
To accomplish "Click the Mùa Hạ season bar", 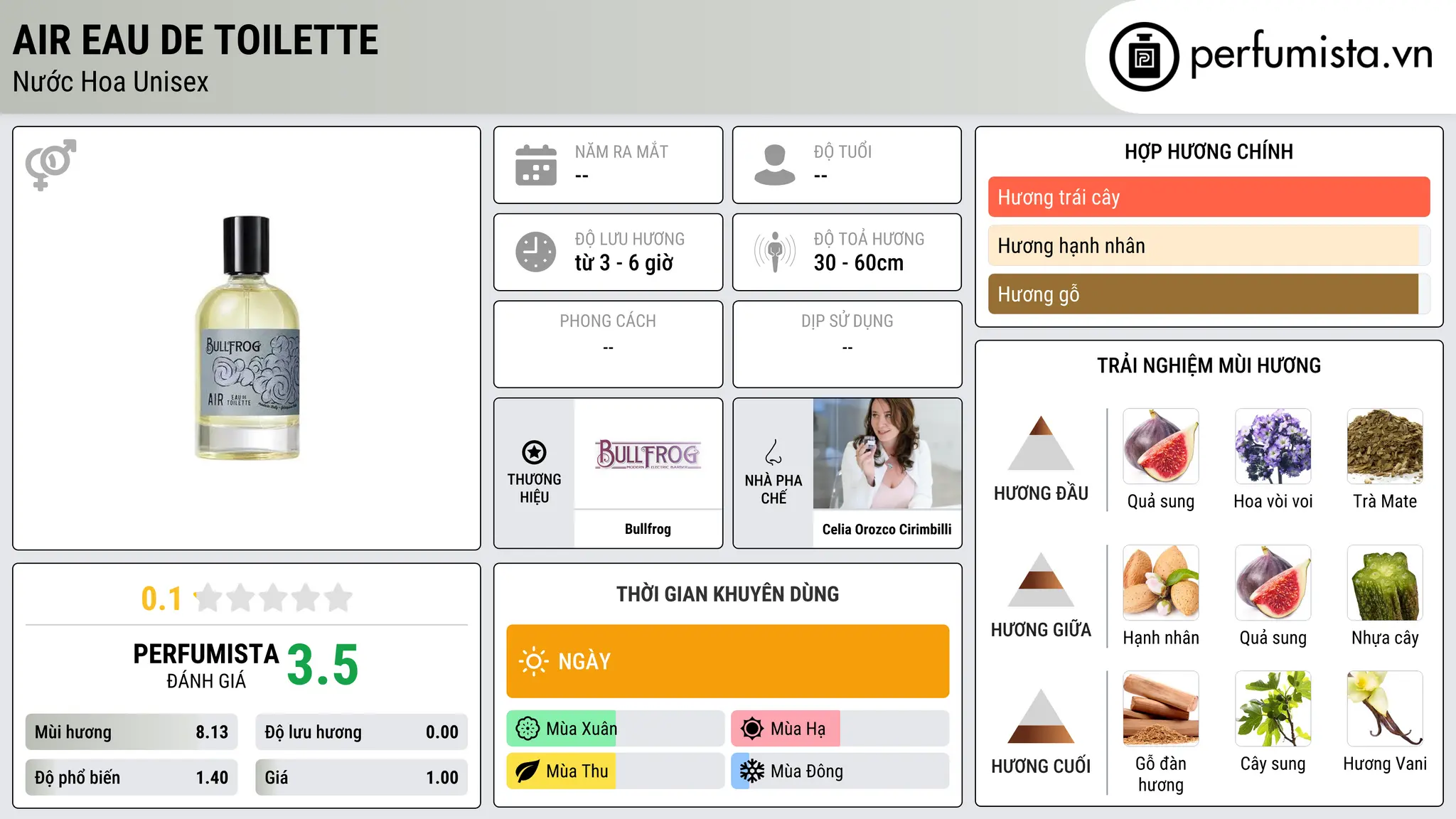I will pyautogui.click(x=840, y=729).
